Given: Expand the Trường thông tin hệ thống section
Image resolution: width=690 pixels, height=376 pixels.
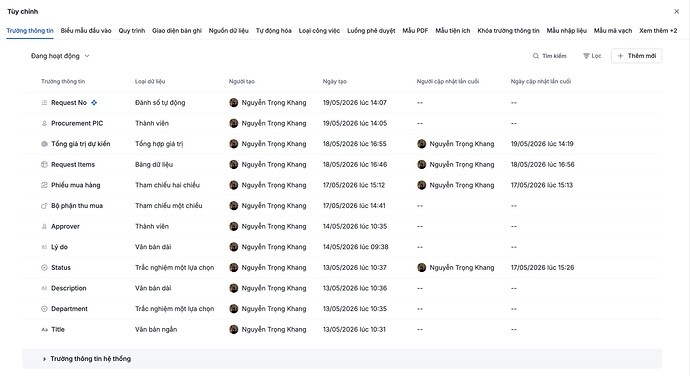Looking at the screenshot, I should (342, 359).
